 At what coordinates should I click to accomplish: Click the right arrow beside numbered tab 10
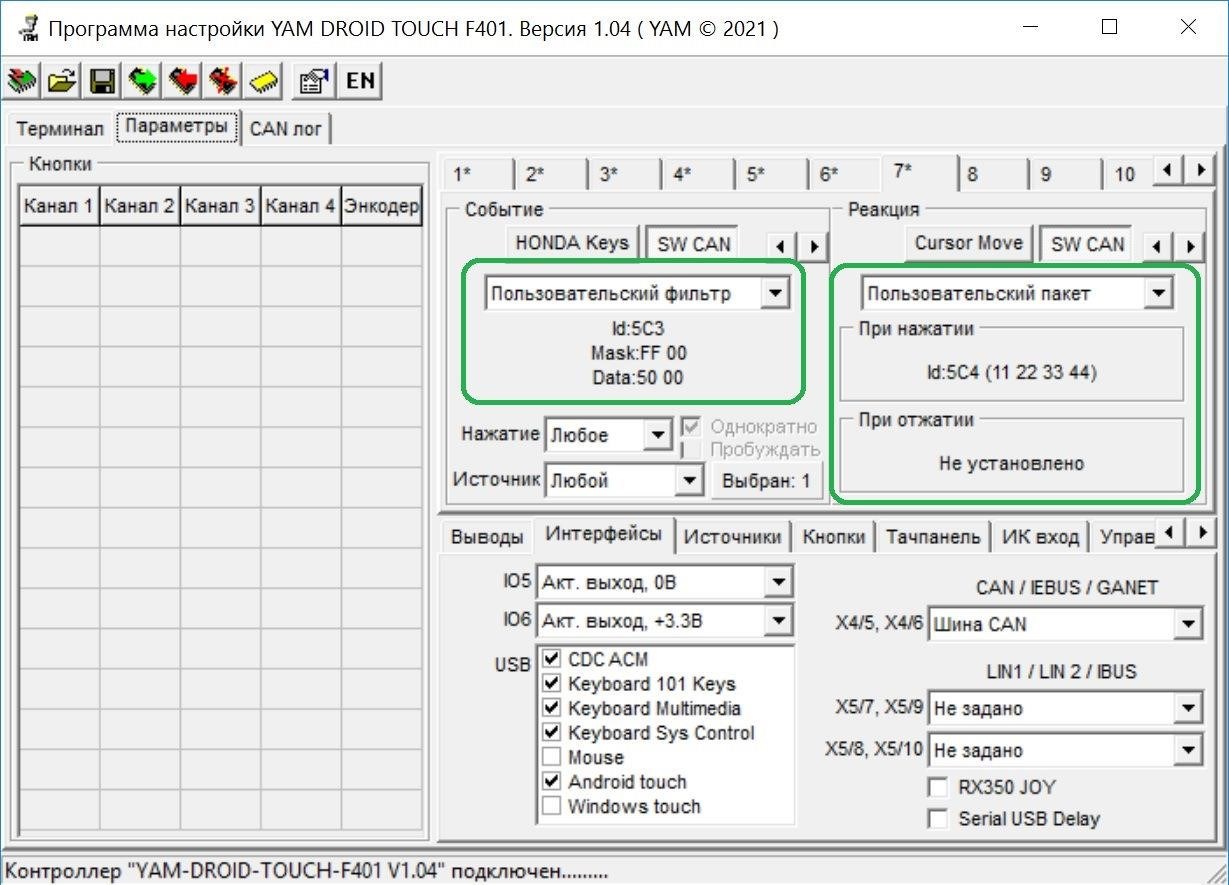1198,171
